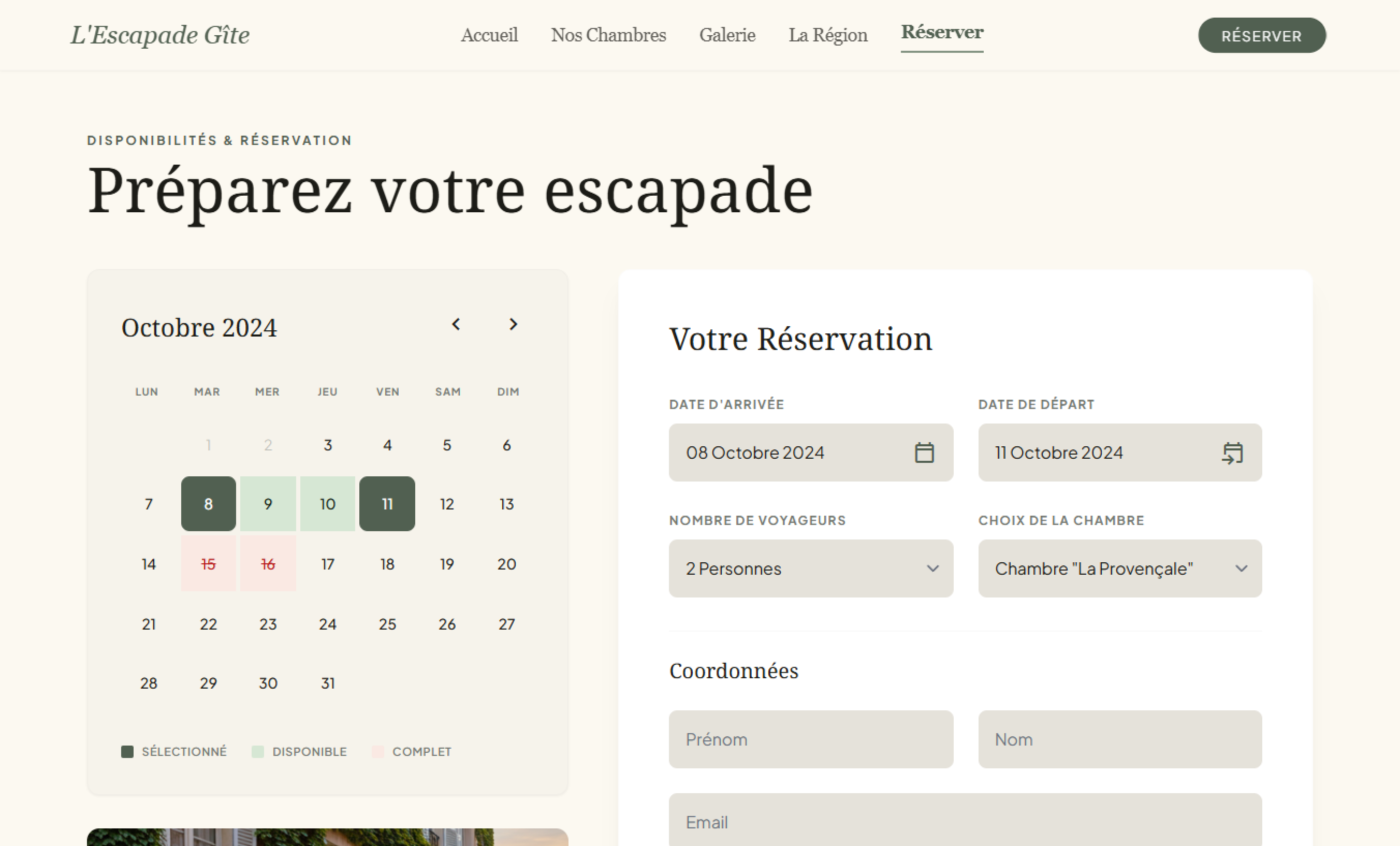
Task: Click the Prénom input field
Action: (810, 739)
